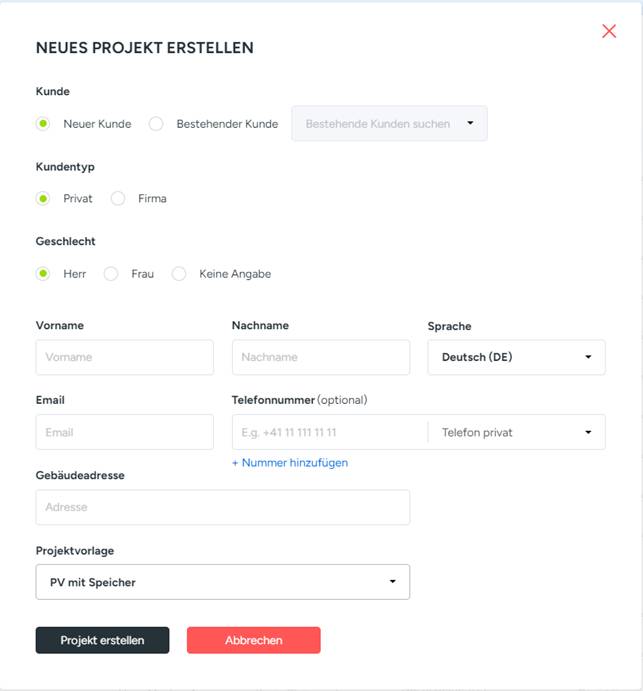643x691 pixels.
Task: Click the + Nummer hinzufügen link
Action: pyautogui.click(x=290, y=463)
